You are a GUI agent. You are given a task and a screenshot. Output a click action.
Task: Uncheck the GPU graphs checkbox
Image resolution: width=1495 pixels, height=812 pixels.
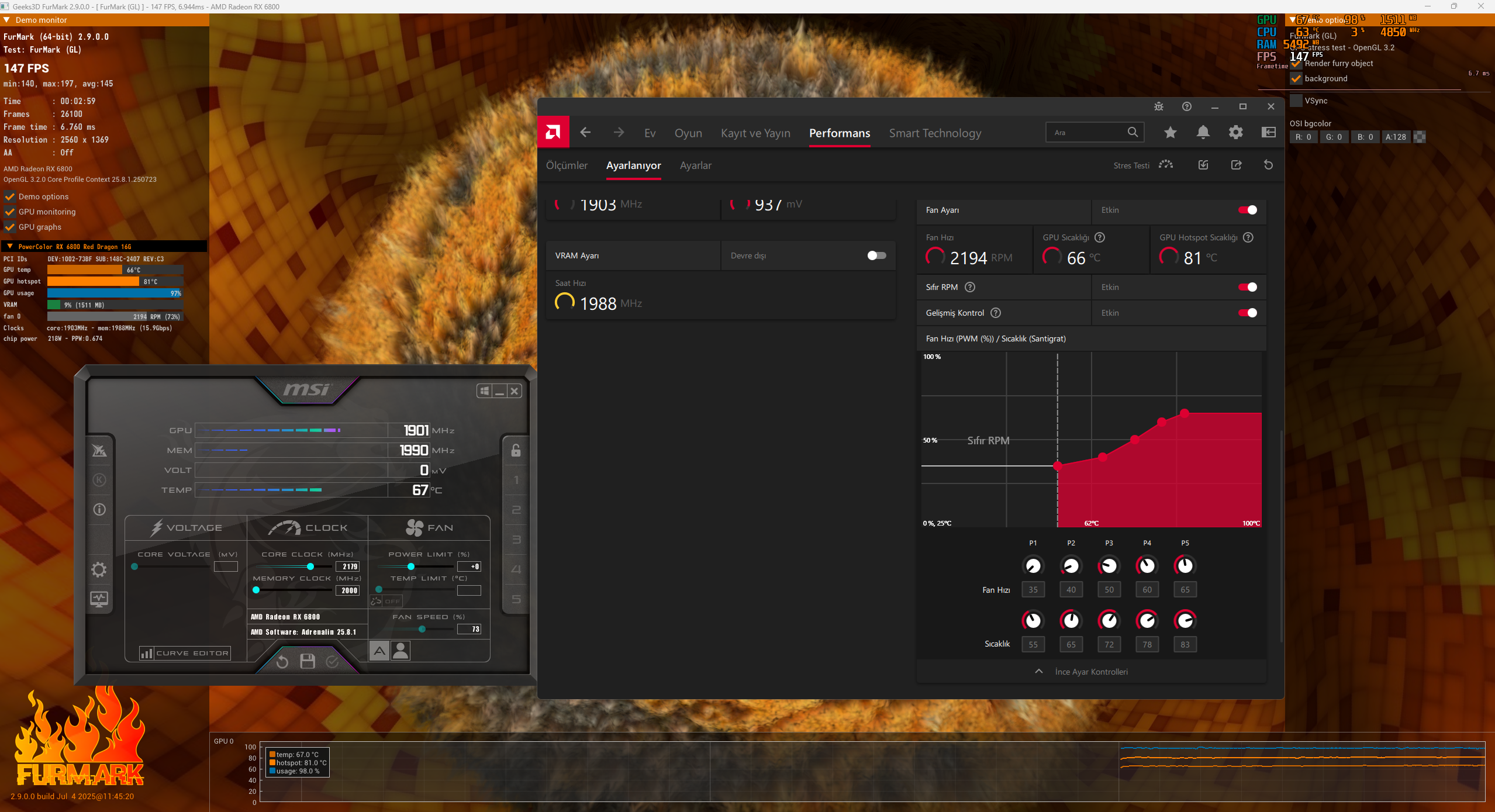pos(10,227)
